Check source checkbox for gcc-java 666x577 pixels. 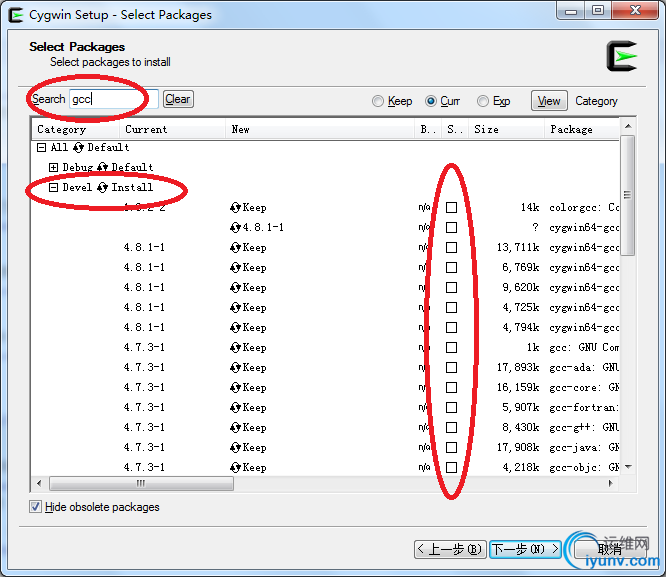(452, 447)
